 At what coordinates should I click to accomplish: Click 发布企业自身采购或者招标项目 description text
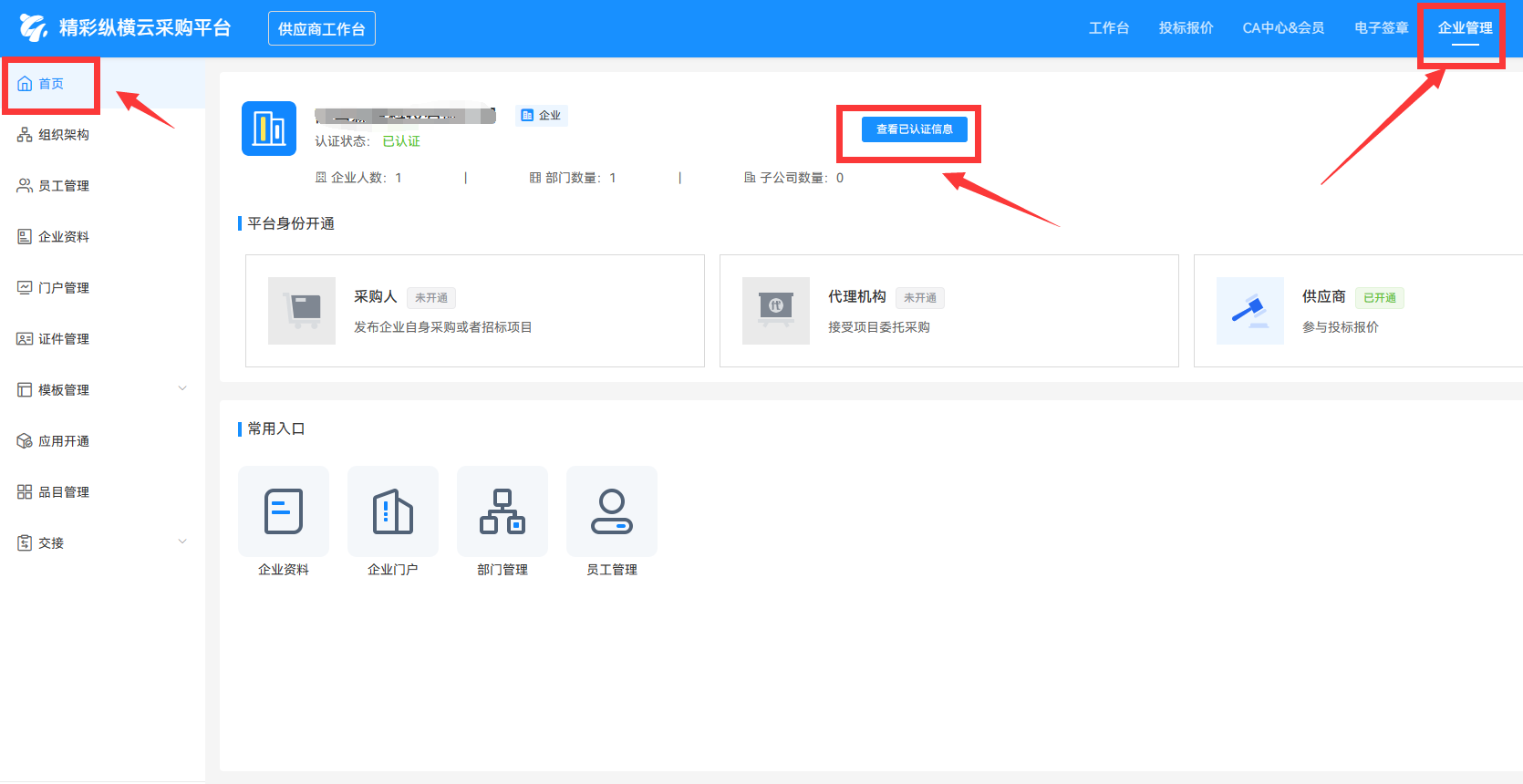pos(443,327)
